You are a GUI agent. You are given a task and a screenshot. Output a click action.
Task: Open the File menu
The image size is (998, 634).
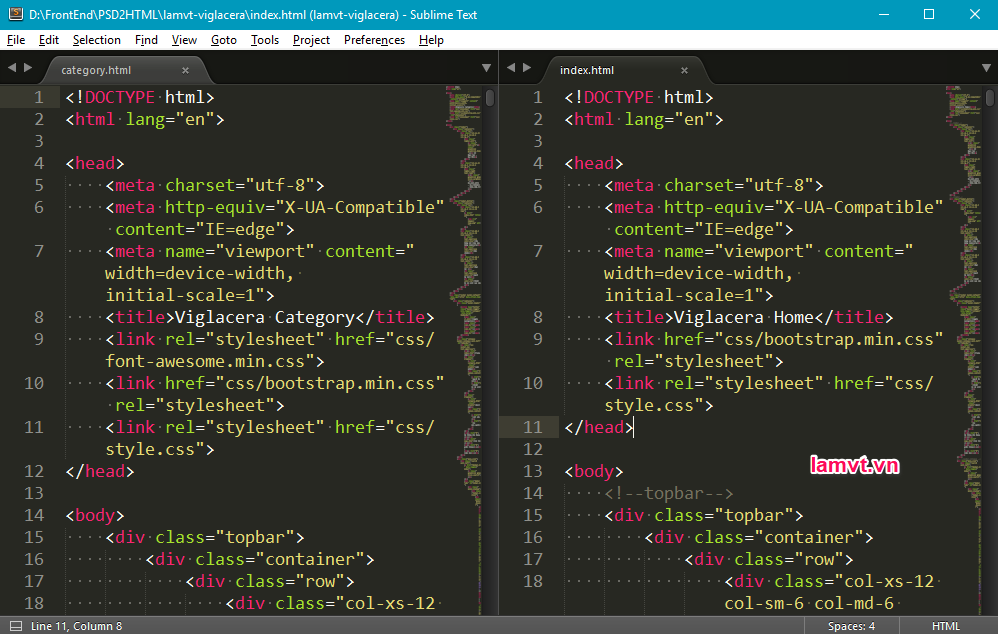click(x=16, y=40)
